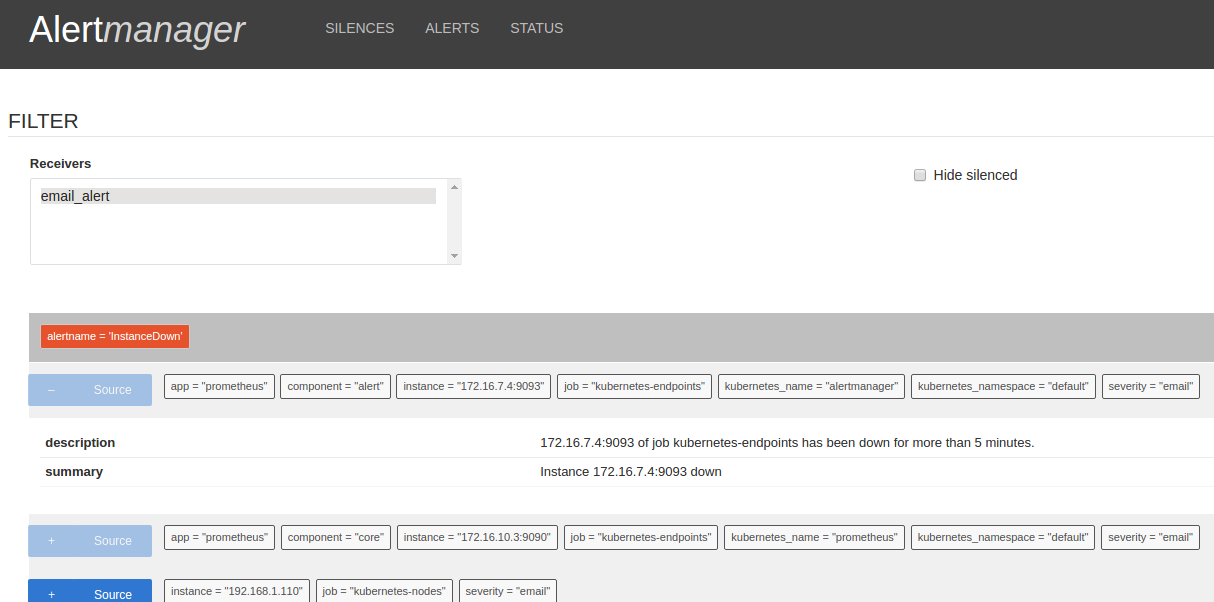Expand the second alert with the plus button
1214x602 pixels.
point(51,540)
